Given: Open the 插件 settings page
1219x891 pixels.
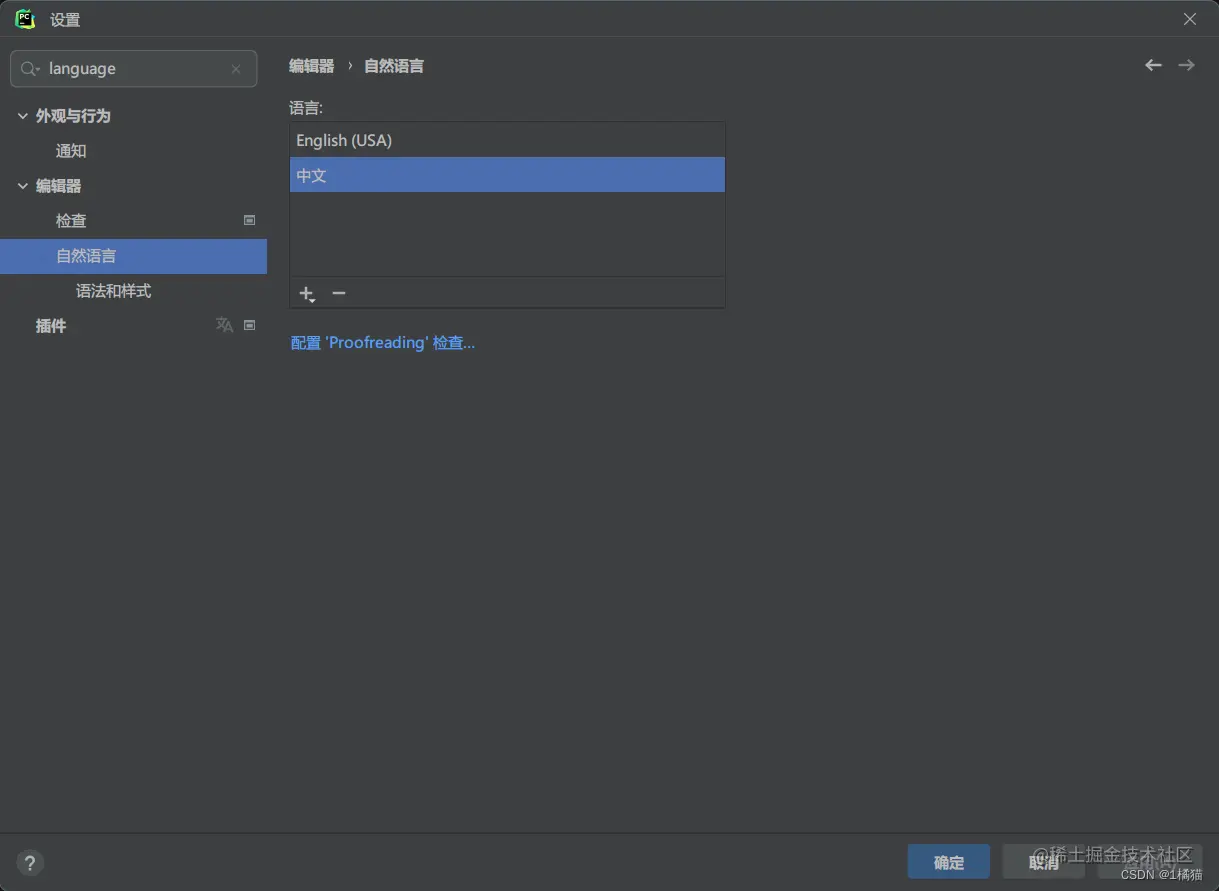Looking at the screenshot, I should pyautogui.click(x=134, y=326).
